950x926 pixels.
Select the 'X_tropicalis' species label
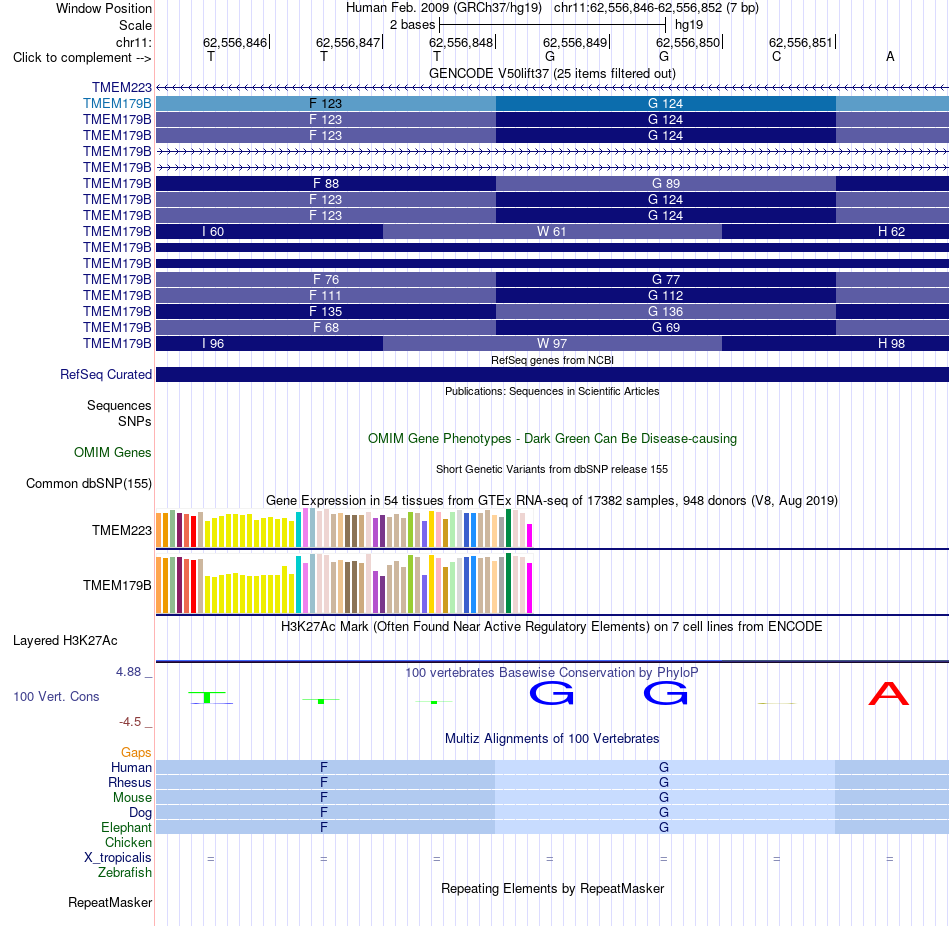[x=118, y=858]
